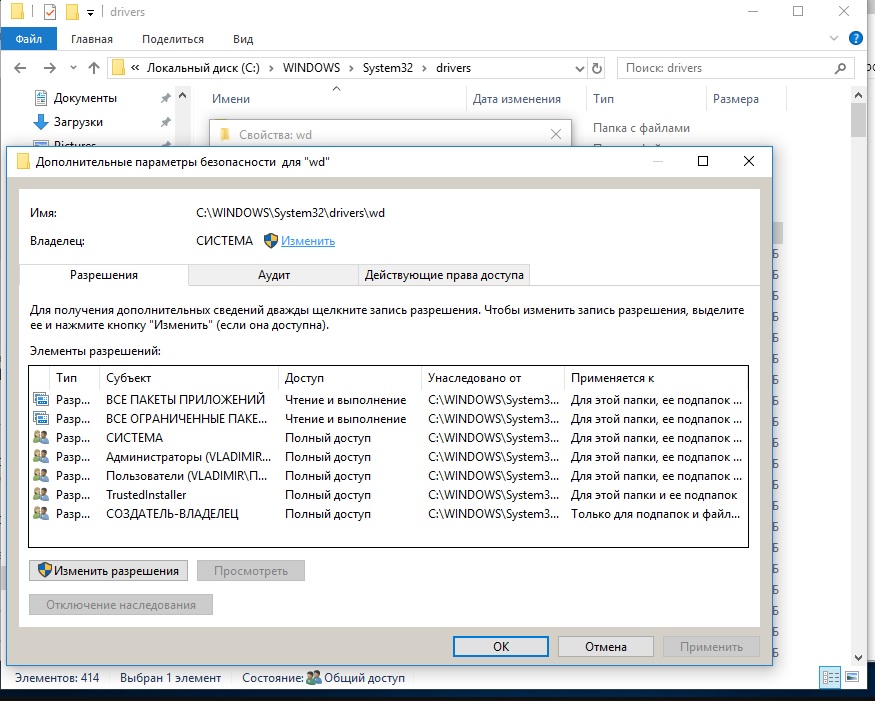The image size is (875, 701).
Task: Click the Documents icon in the sidebar
Action: click(x=41, y=98)
